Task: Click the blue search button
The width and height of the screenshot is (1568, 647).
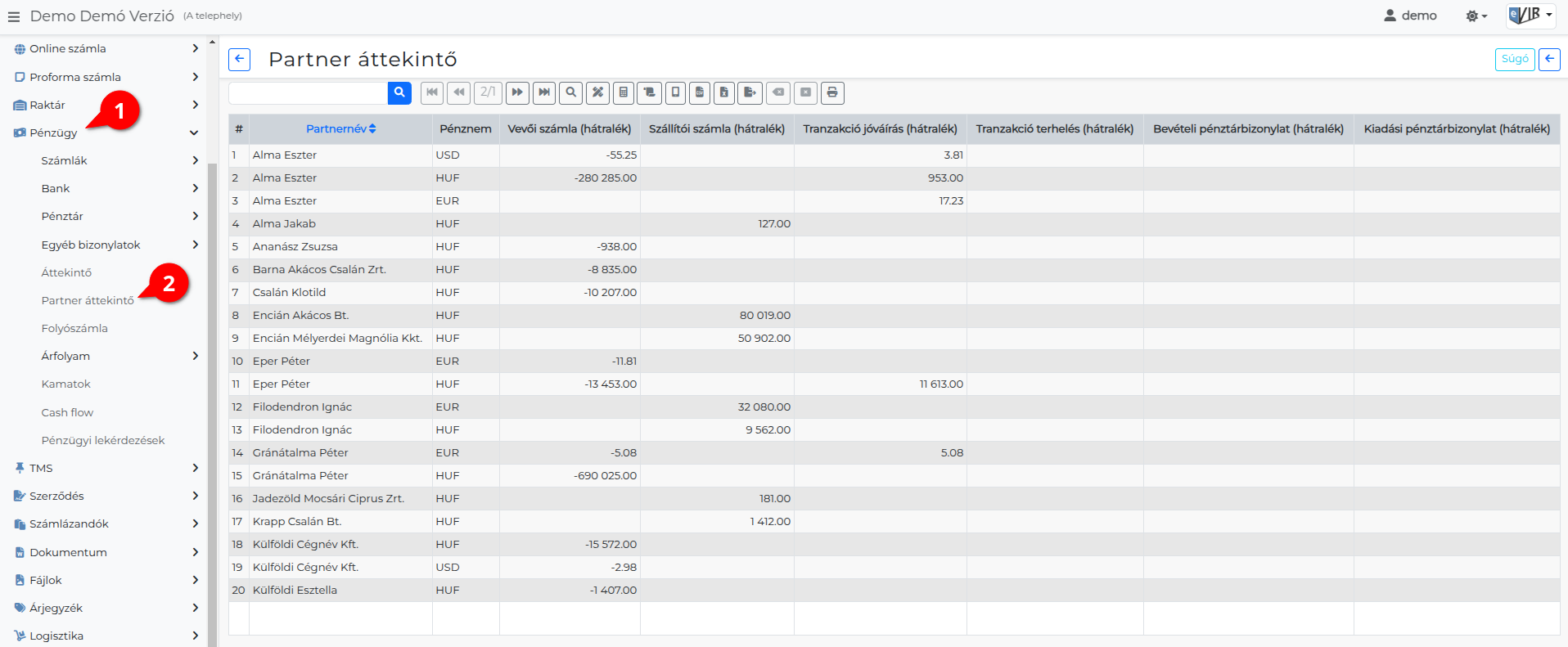Action: click(399, 92)
